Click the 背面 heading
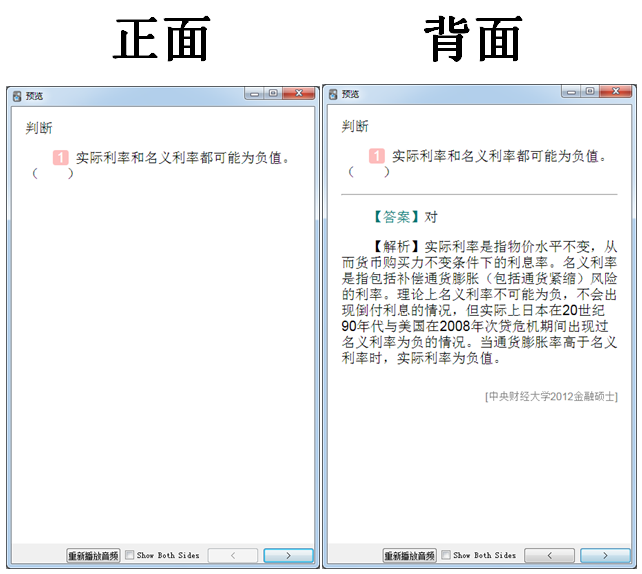 474,39
